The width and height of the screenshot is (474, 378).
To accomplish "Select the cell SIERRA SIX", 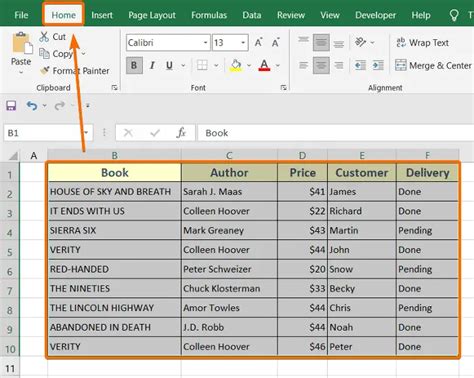I will [x=114, y=230].
